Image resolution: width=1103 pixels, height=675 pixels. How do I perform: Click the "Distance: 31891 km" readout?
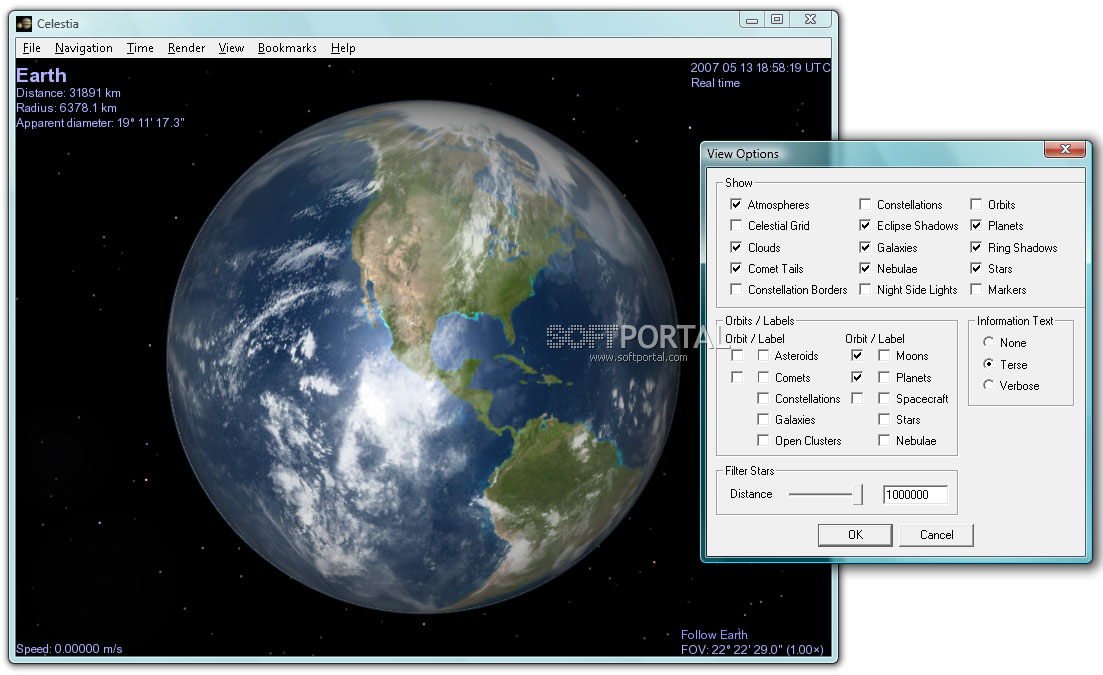69,93
